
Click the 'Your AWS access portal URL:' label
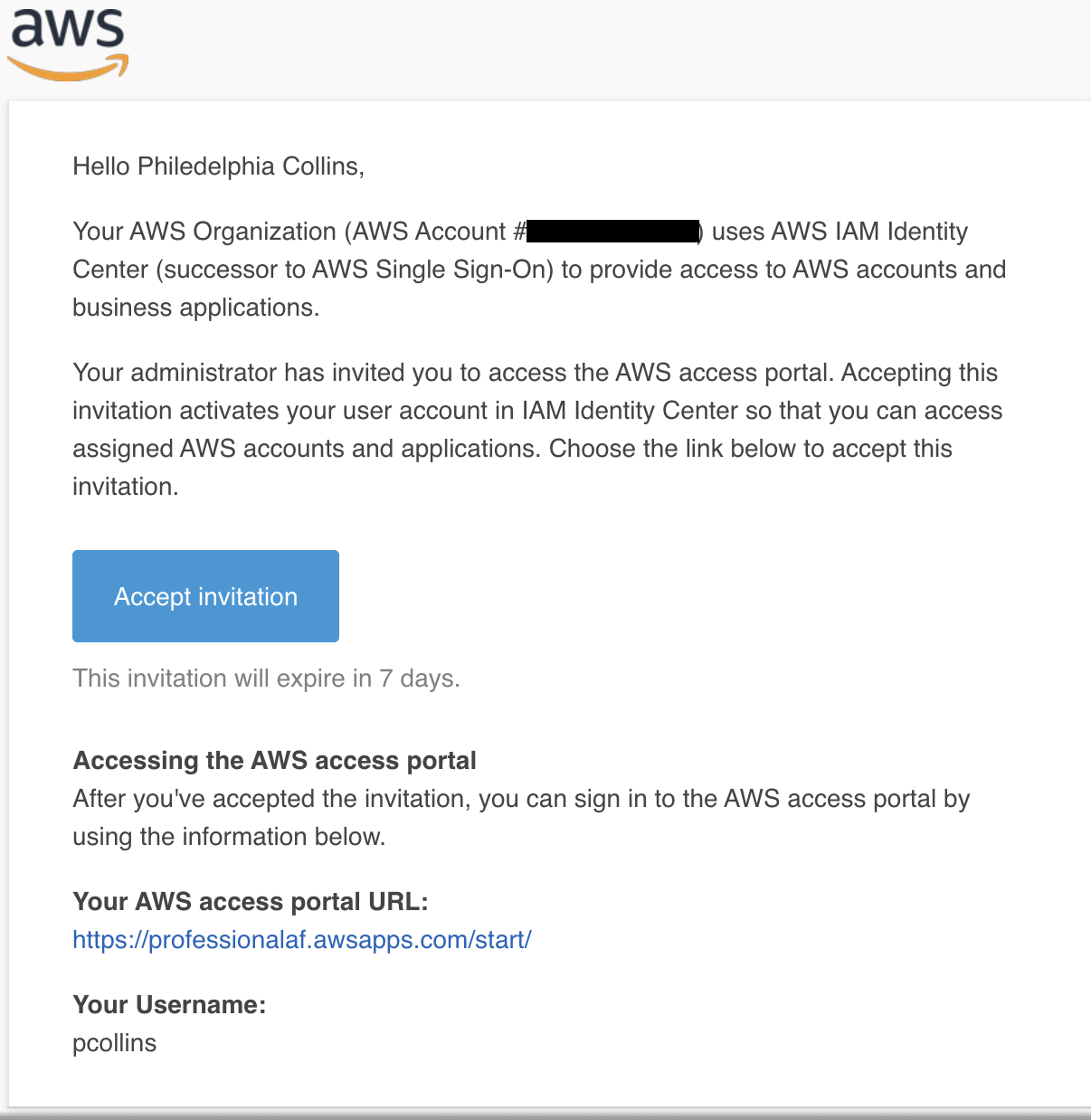point(251,901)
